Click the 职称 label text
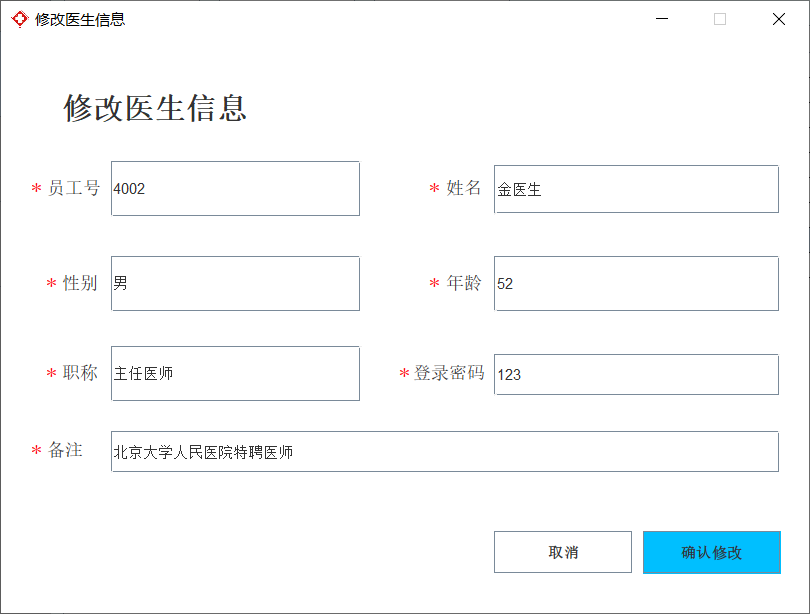 tap(80, 372)
